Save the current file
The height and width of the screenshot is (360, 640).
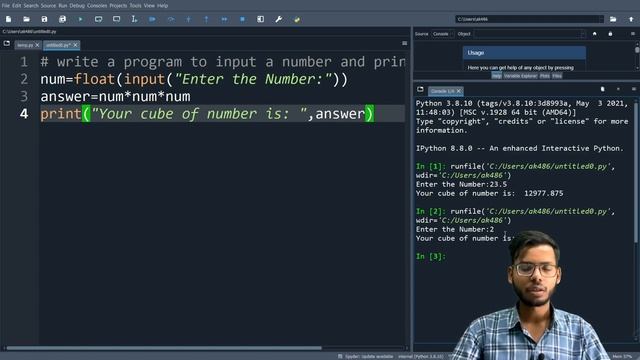point(44,19)
